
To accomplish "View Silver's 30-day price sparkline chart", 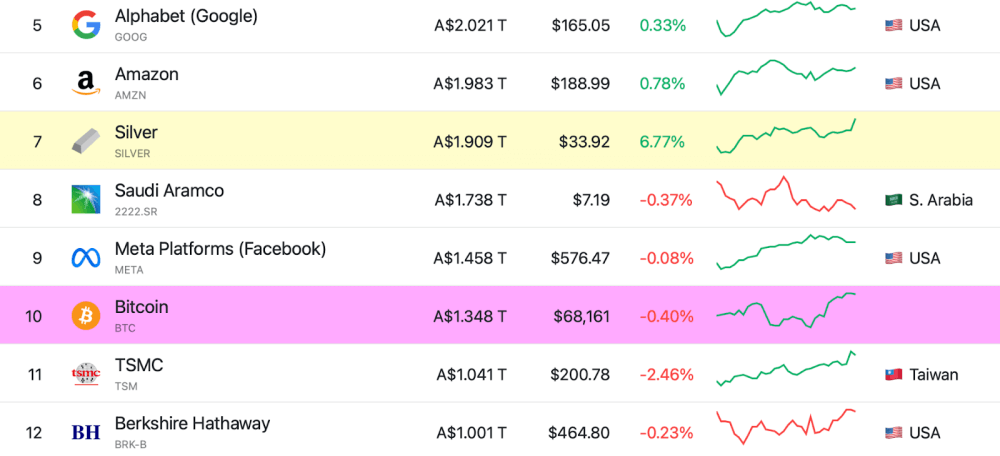I will tap(786, 139).
